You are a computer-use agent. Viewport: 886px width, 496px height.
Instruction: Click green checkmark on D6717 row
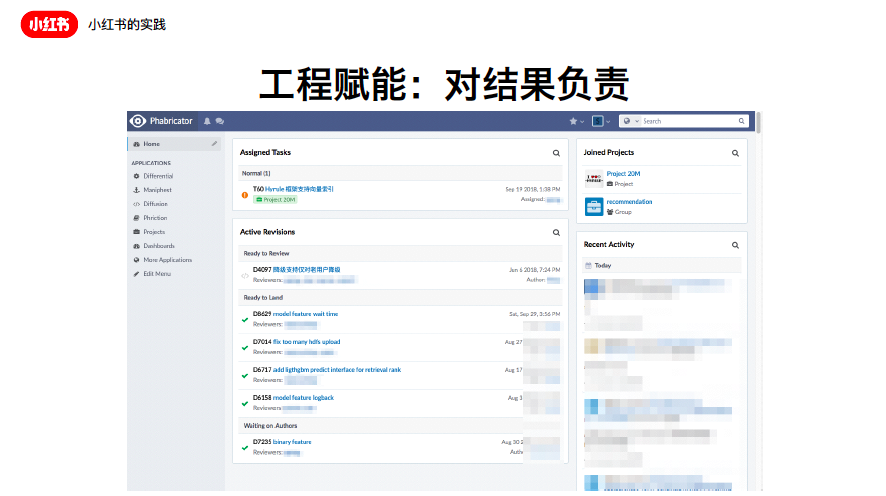(245, 375)
